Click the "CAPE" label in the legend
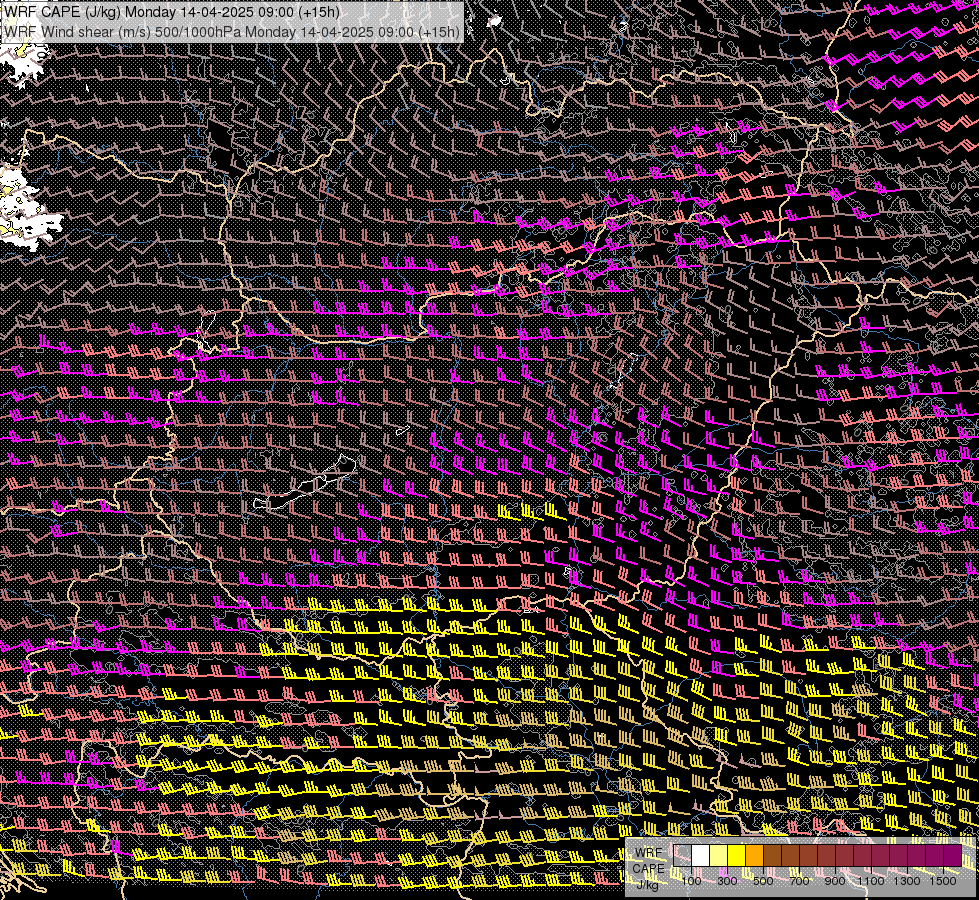Screen dimensions: 979x900 pos(648,869)
